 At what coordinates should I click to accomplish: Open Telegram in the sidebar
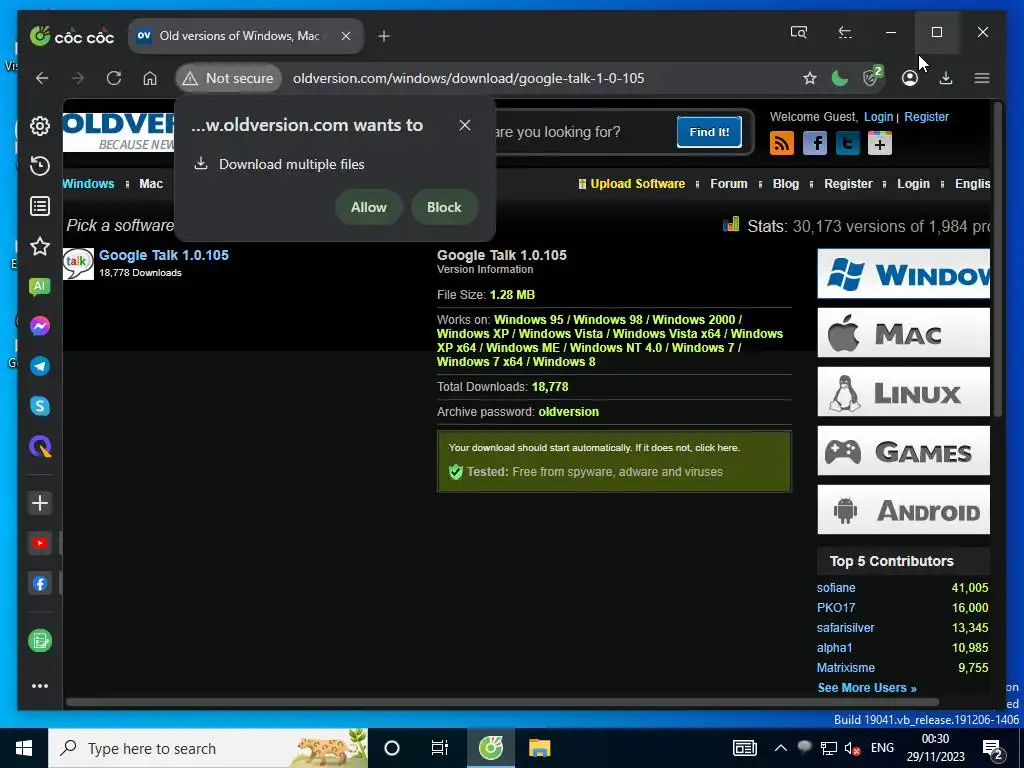[40, 366]
